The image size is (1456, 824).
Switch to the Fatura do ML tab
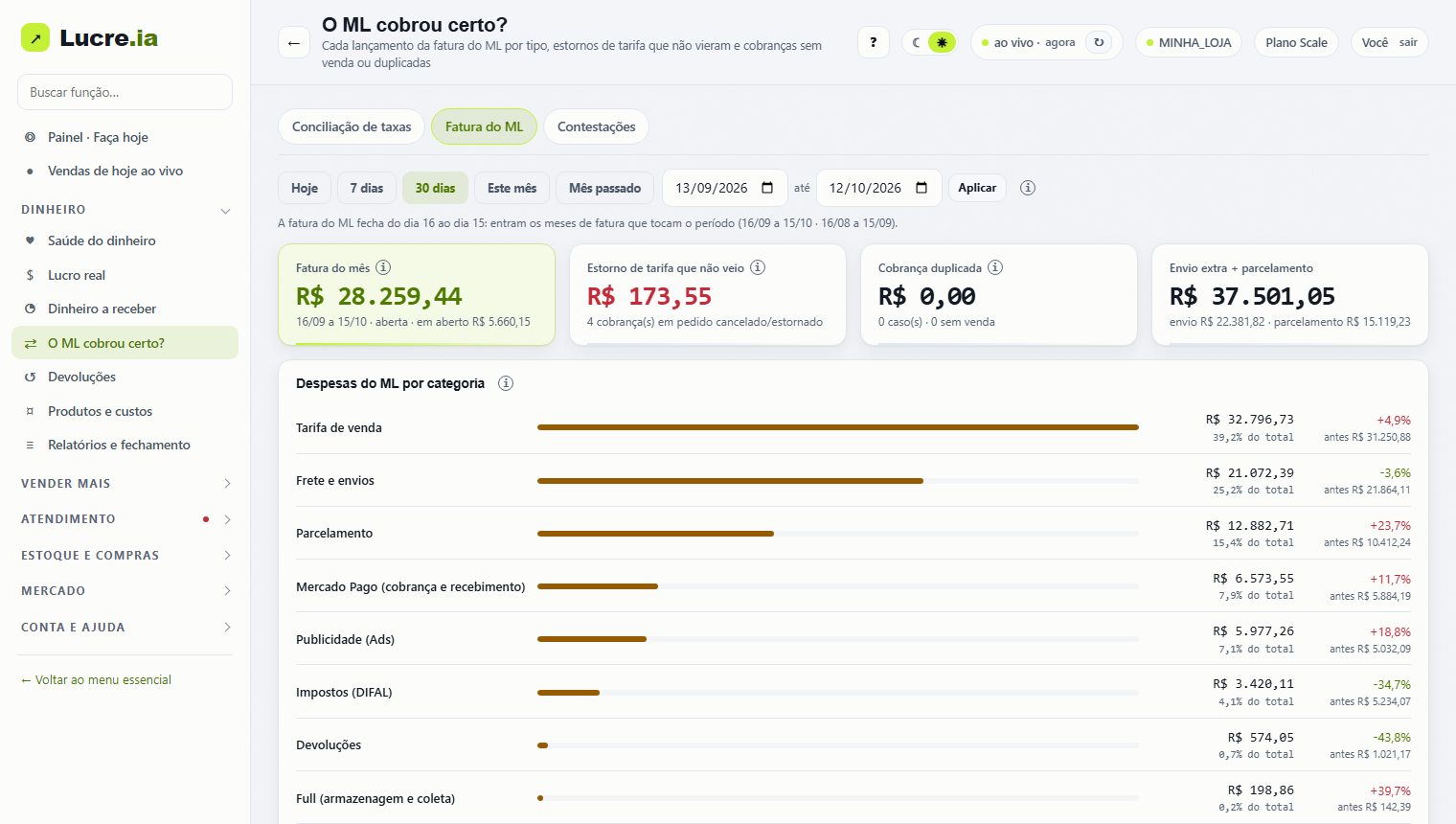[484, 126]
